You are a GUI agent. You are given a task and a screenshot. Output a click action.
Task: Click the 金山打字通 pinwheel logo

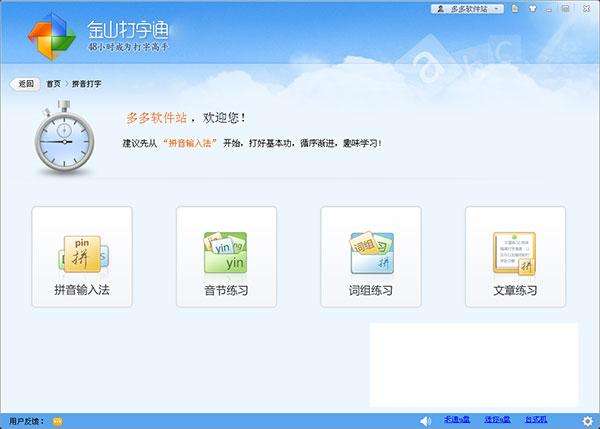pyautogui.click(x=52, y=37)
